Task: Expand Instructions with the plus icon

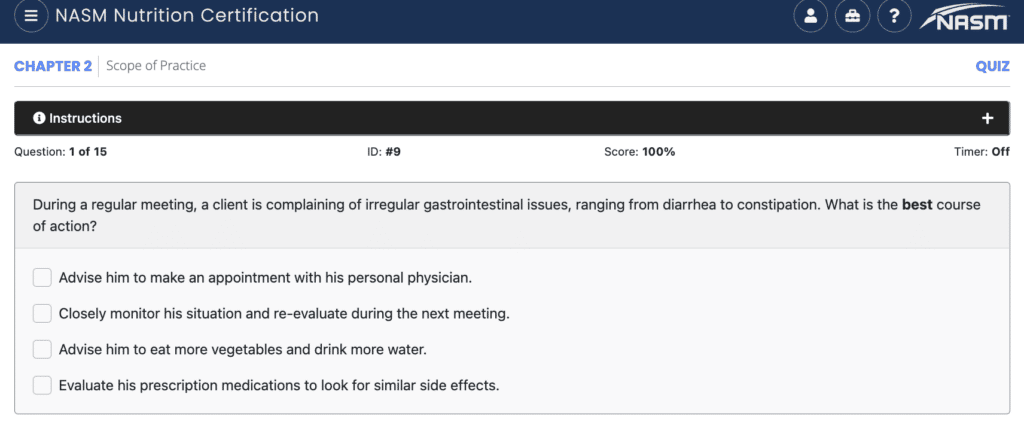Action: (x=987, y=118)
